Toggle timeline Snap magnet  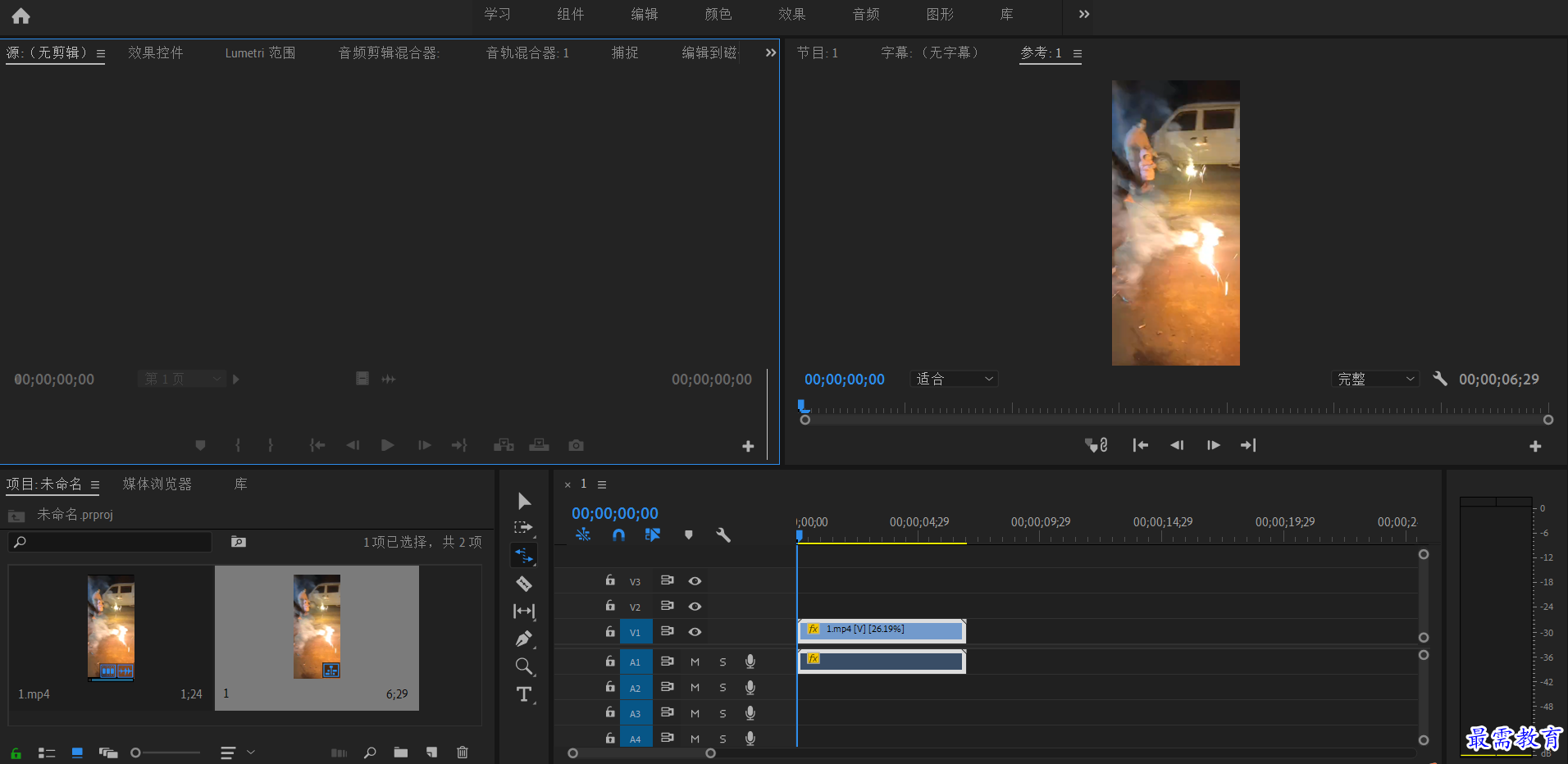pyautogui.click(x=618, y=534)
